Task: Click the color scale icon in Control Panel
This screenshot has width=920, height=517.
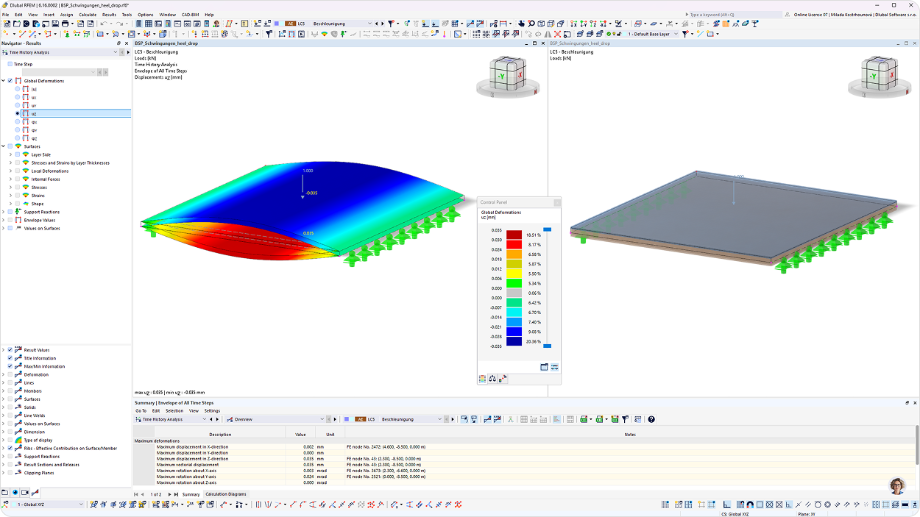Action: pyautogui.click(x=482, y=379)
